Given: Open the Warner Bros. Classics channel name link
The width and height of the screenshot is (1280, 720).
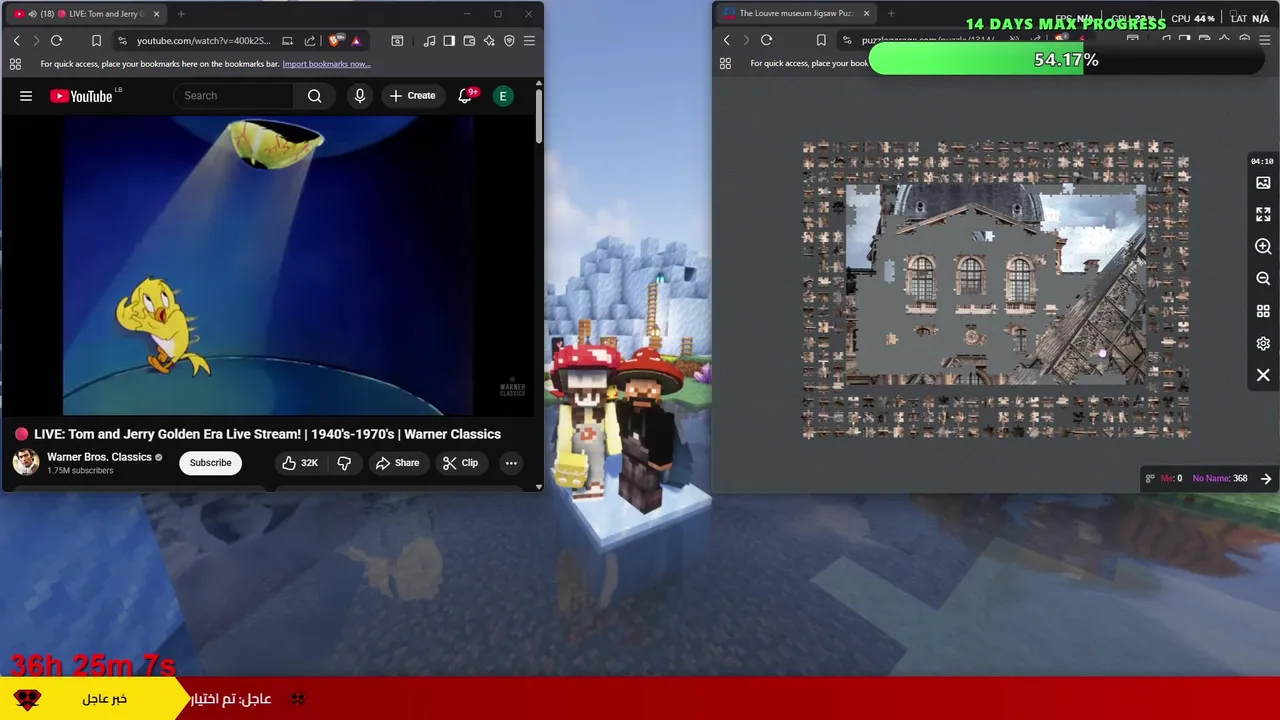Looking at the screenshot, I should [x=99, y=457].
